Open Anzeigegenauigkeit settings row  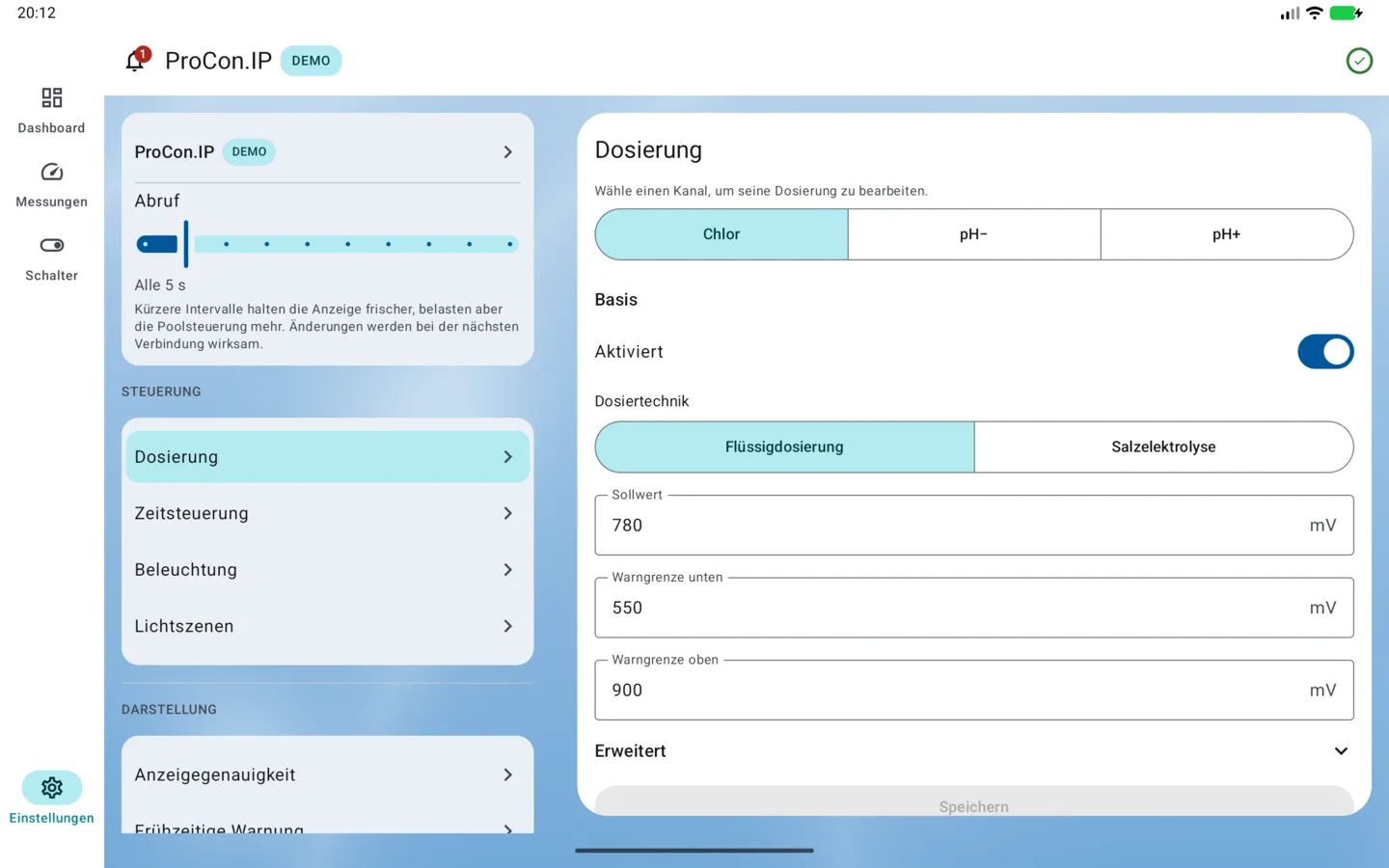[x=328, y=774]
